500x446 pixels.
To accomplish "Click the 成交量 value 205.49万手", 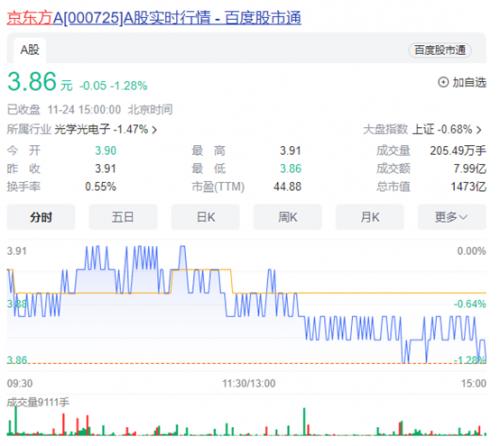I will [458, 151].
